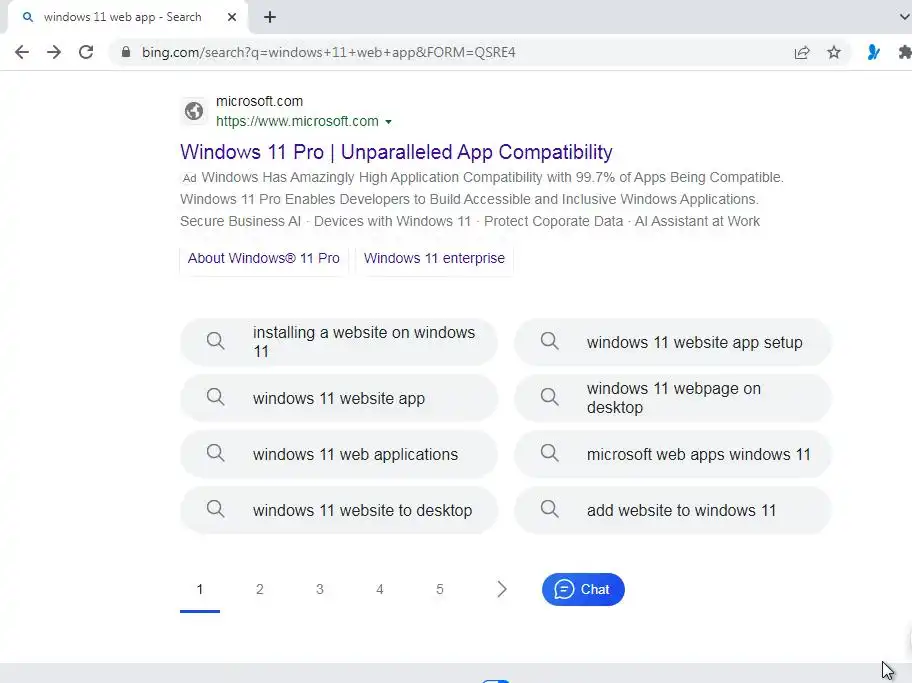The height and width of the screenshot is (683, 912).
Task: Bookmark this page with the star
Action: click(x=834, y=52)
